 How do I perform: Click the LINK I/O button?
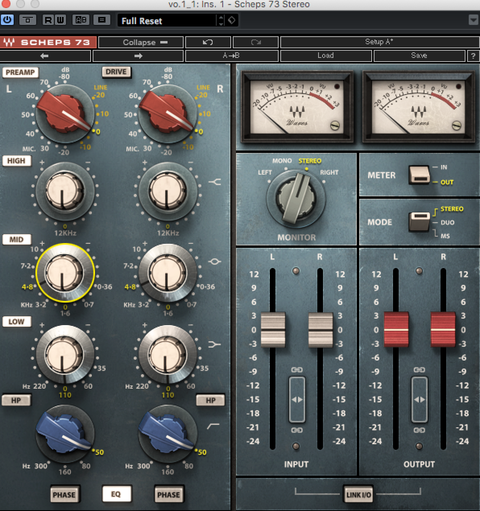coord(358,495)
